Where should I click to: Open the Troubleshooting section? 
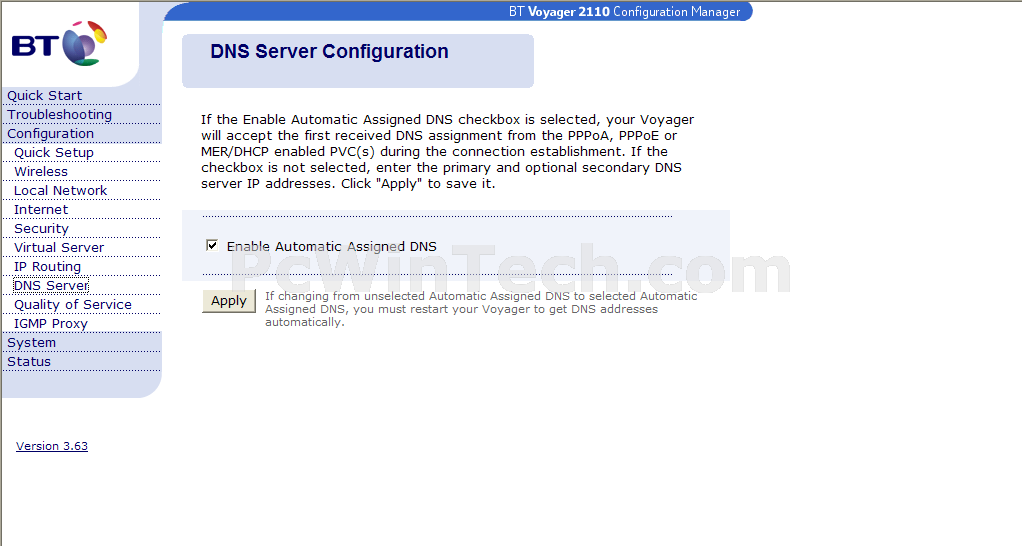59,115
